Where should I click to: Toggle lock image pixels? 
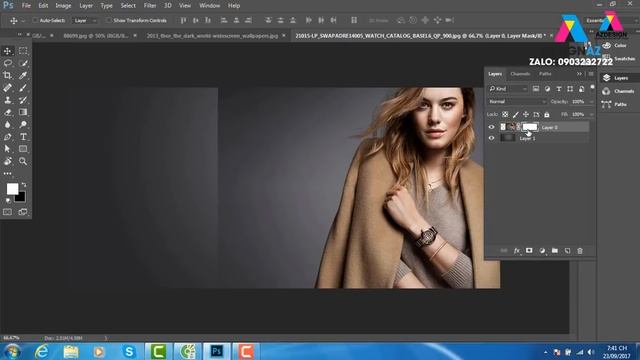(x=516, y=115)
